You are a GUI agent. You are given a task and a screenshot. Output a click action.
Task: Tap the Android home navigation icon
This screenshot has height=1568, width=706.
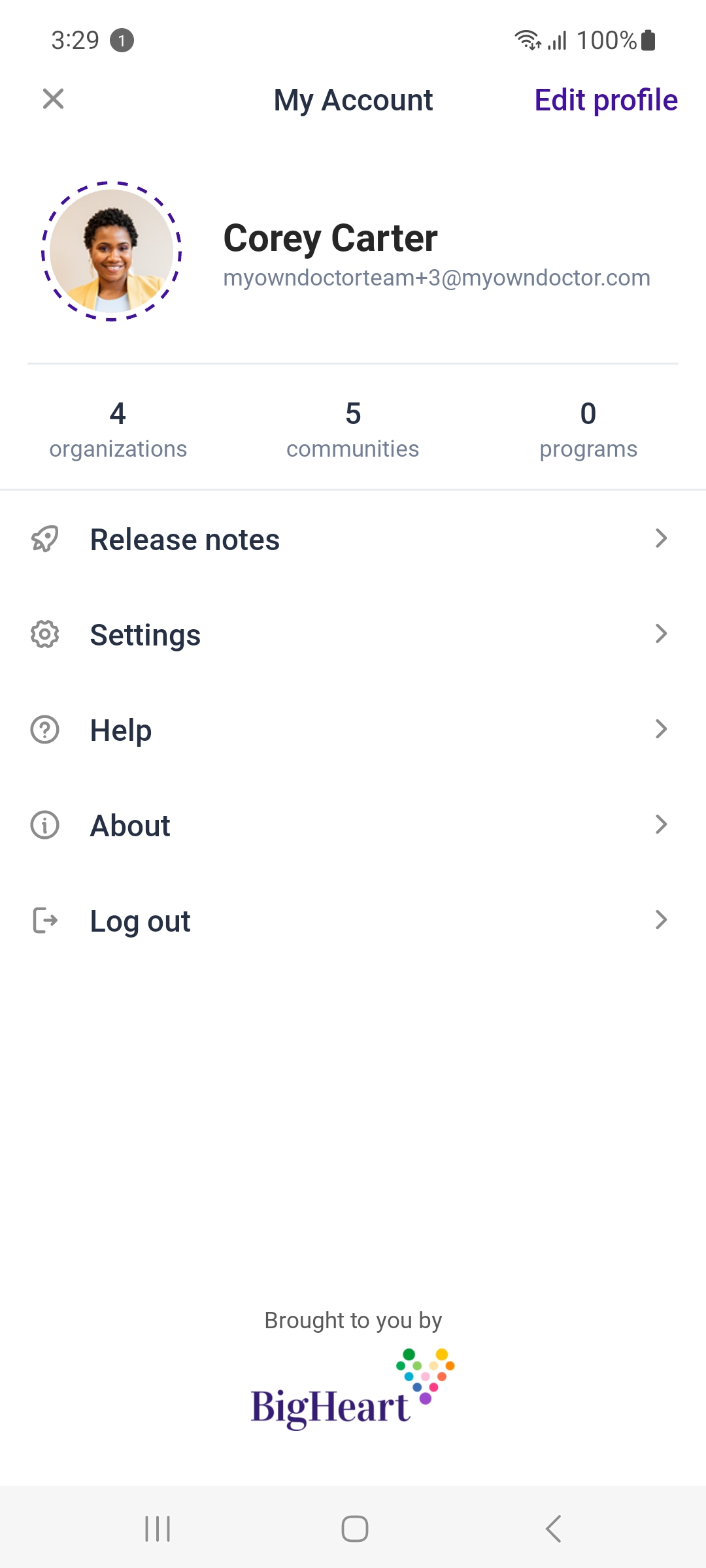tap(354, 1529)
